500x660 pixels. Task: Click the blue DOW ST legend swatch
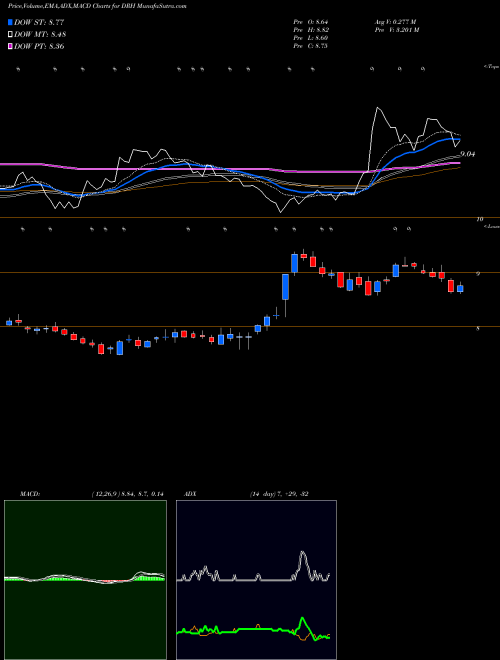(x=10, y=22)
